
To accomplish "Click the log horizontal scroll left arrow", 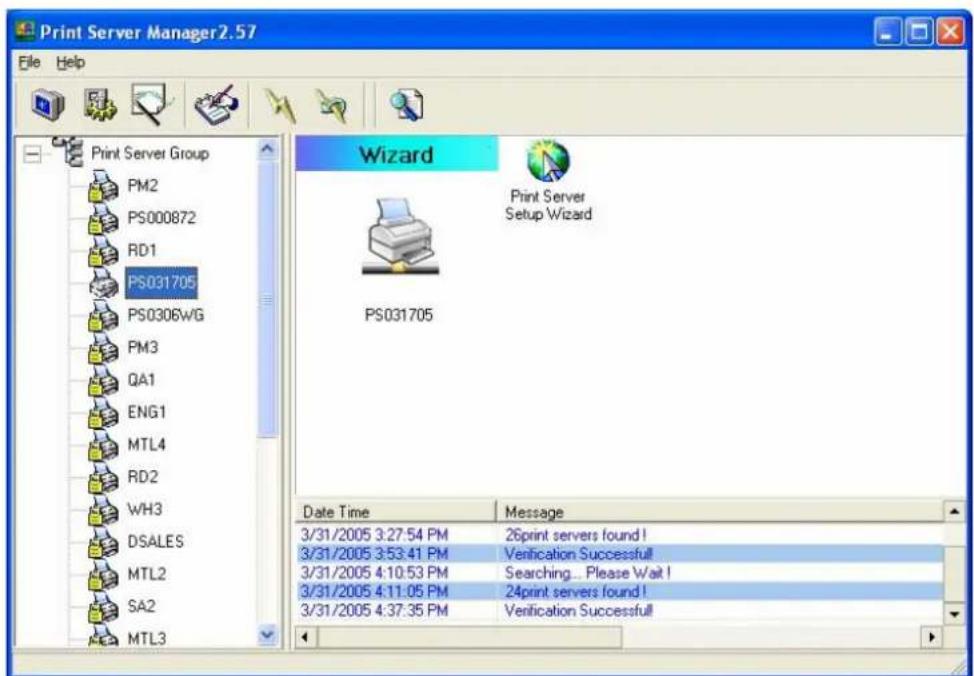I will tap(306, 637).
